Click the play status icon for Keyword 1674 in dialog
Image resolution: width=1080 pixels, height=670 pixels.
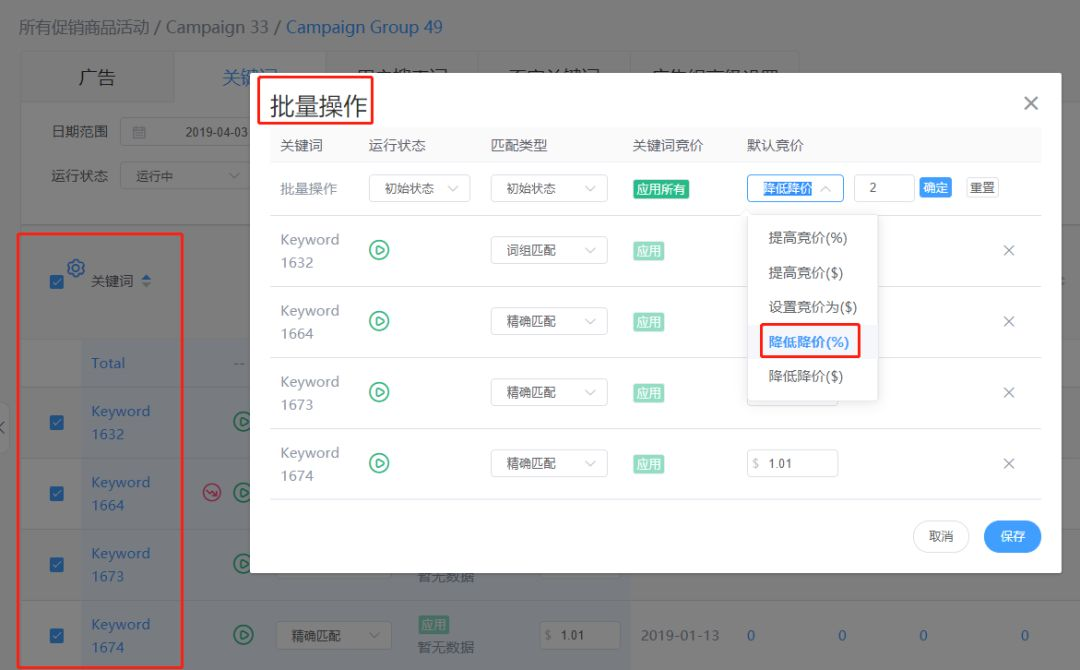coord(379,463)
